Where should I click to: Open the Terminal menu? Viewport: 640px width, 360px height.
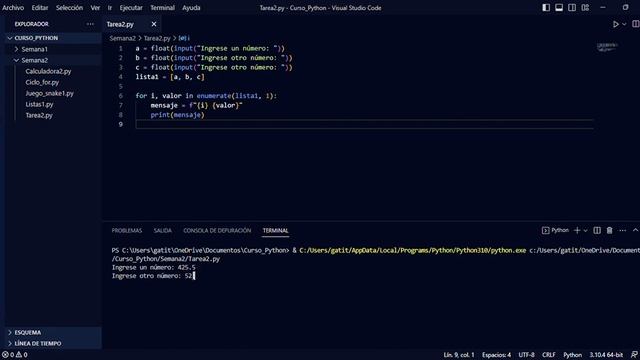tap(162, 8)
